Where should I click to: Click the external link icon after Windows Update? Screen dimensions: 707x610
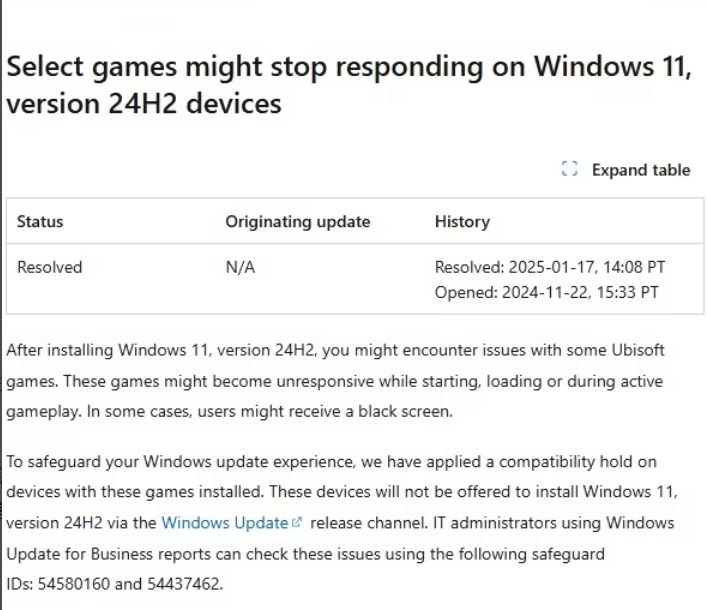point(297,522)
